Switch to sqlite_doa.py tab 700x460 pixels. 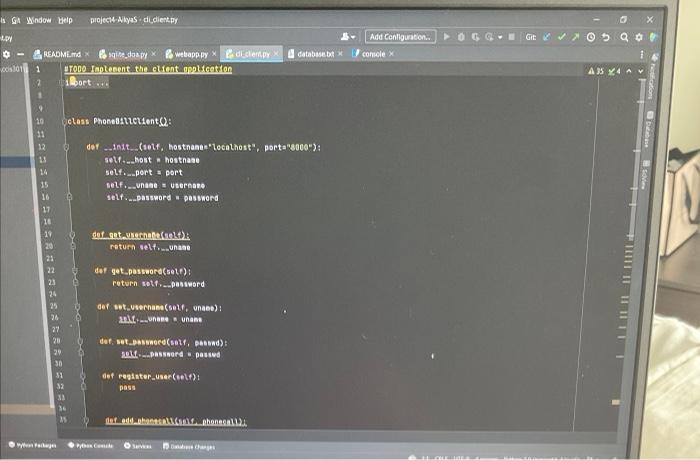(123, 54)
